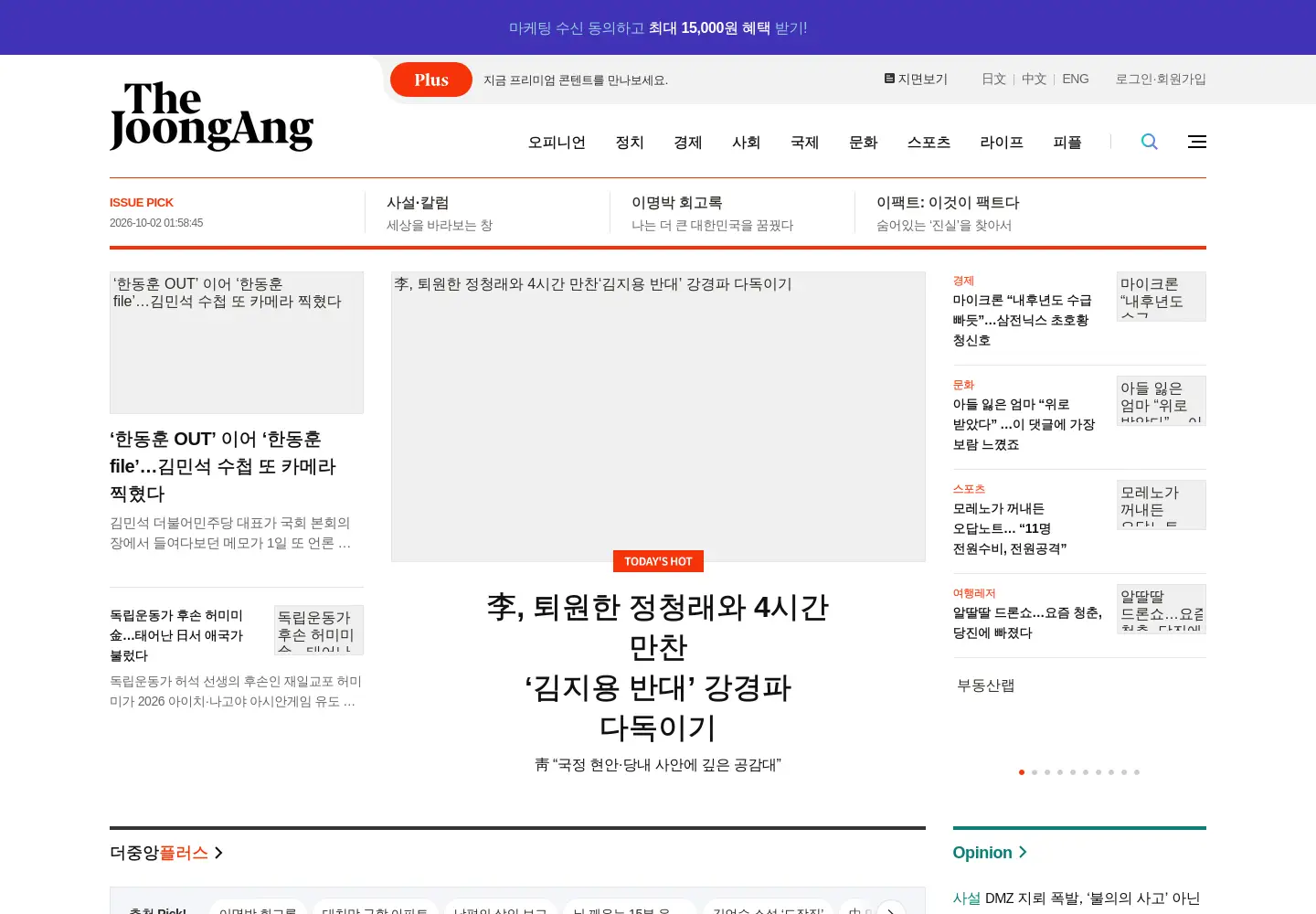
Task: Select the 문화 menu item
Action: click(864, 142)
